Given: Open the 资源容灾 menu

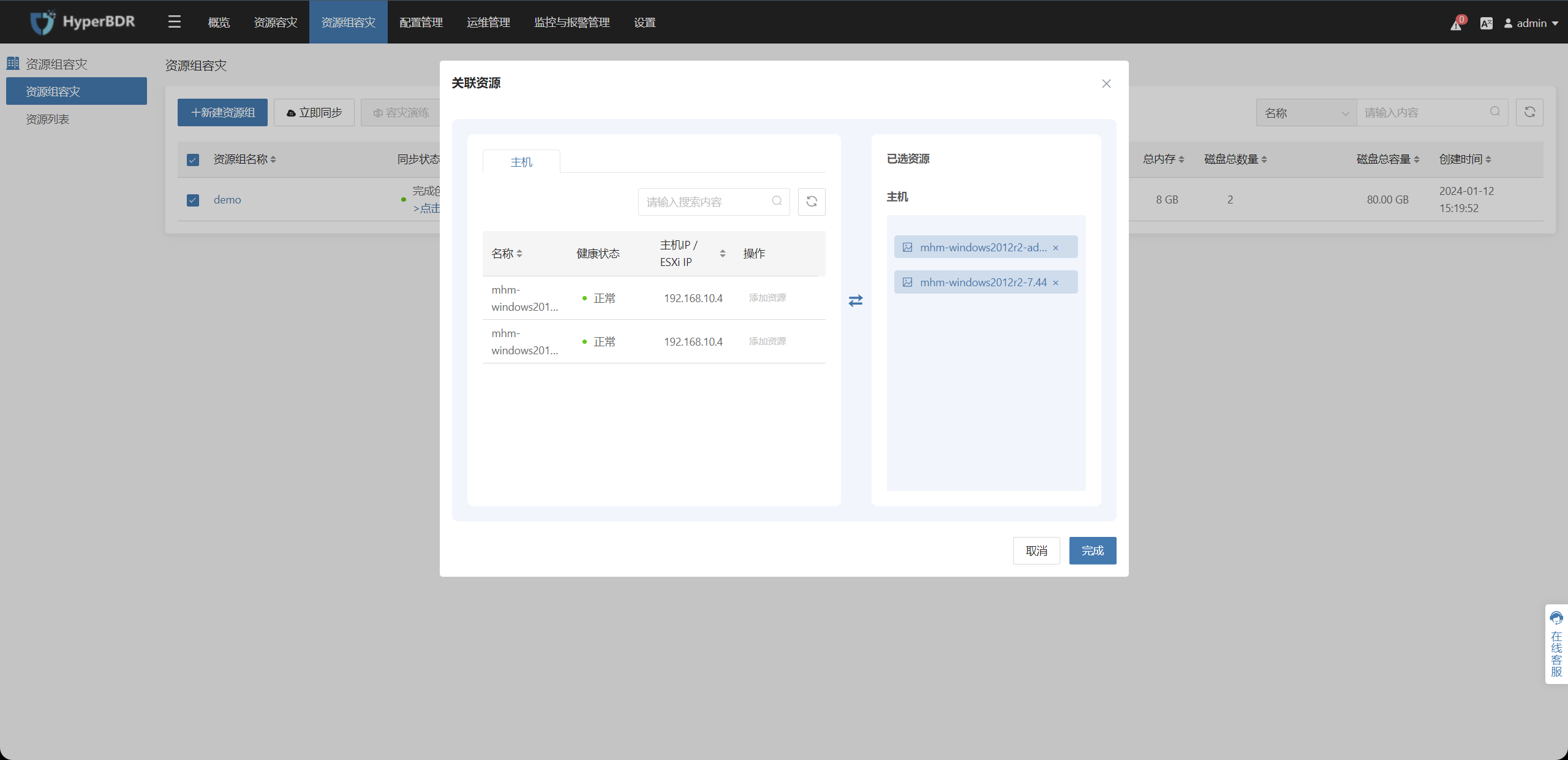Looking at the screenshot, I should 276,22.
